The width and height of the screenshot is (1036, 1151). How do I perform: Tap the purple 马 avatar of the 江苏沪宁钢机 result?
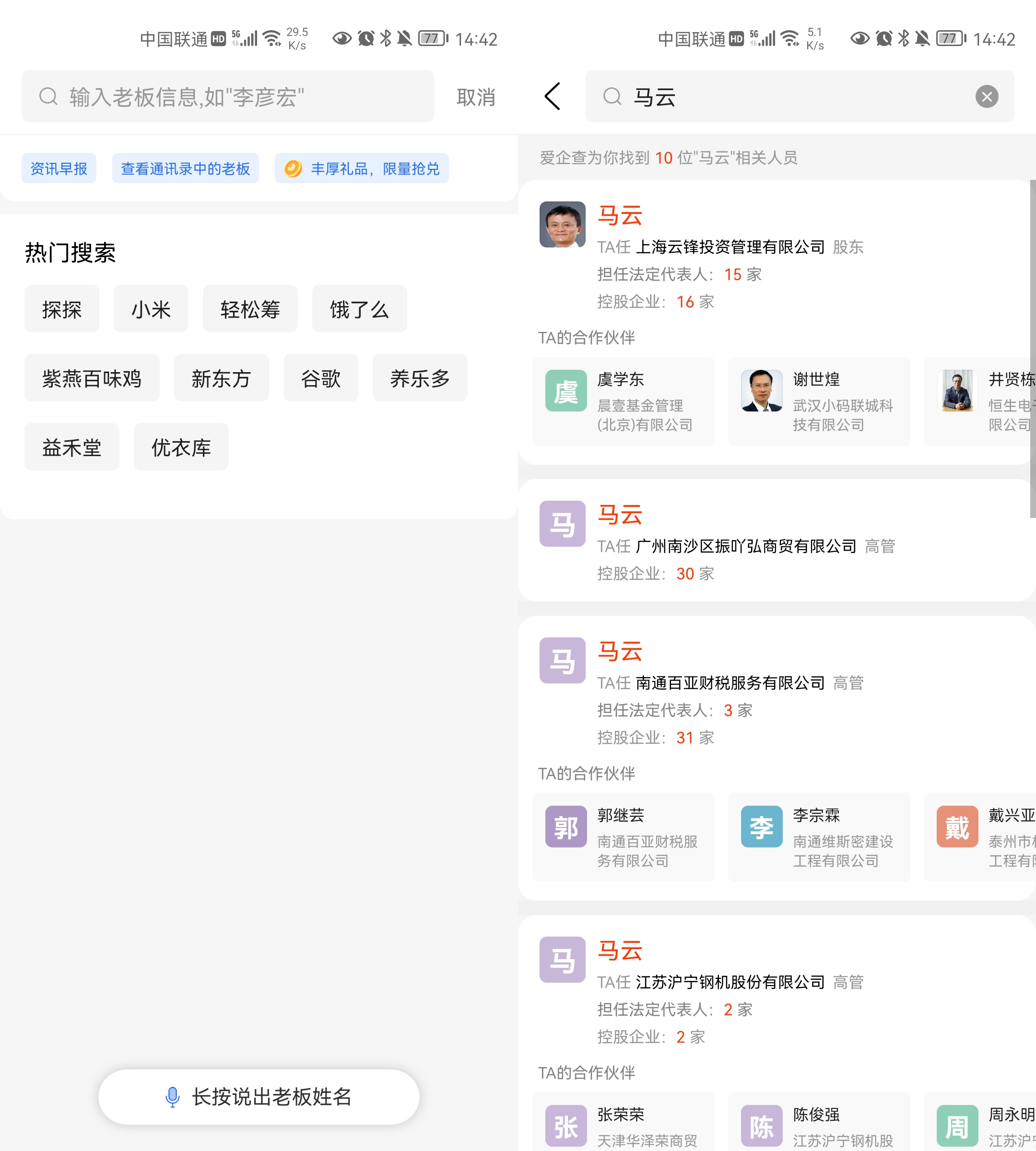563,960
